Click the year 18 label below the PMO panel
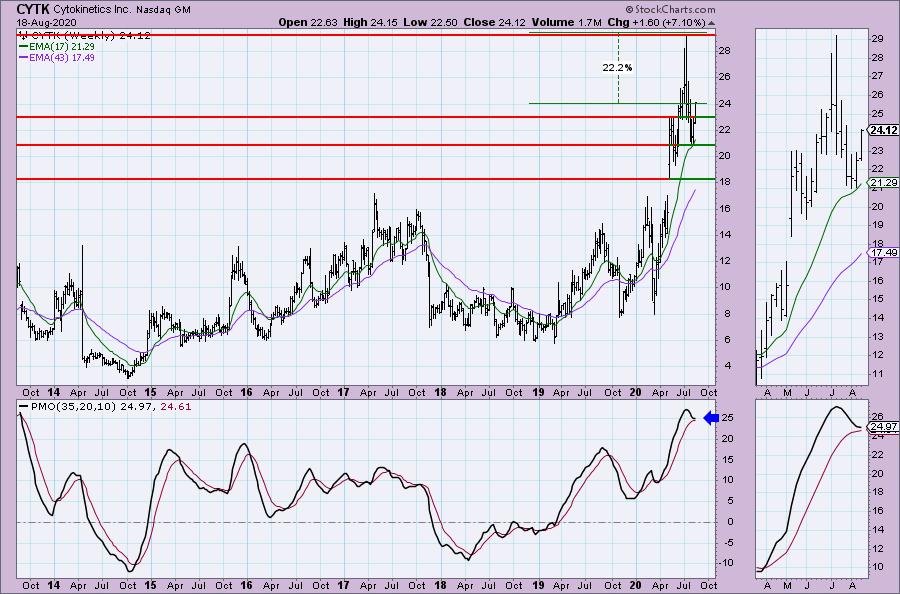This screenshot has height=594, width=900. tap(440, 585)
